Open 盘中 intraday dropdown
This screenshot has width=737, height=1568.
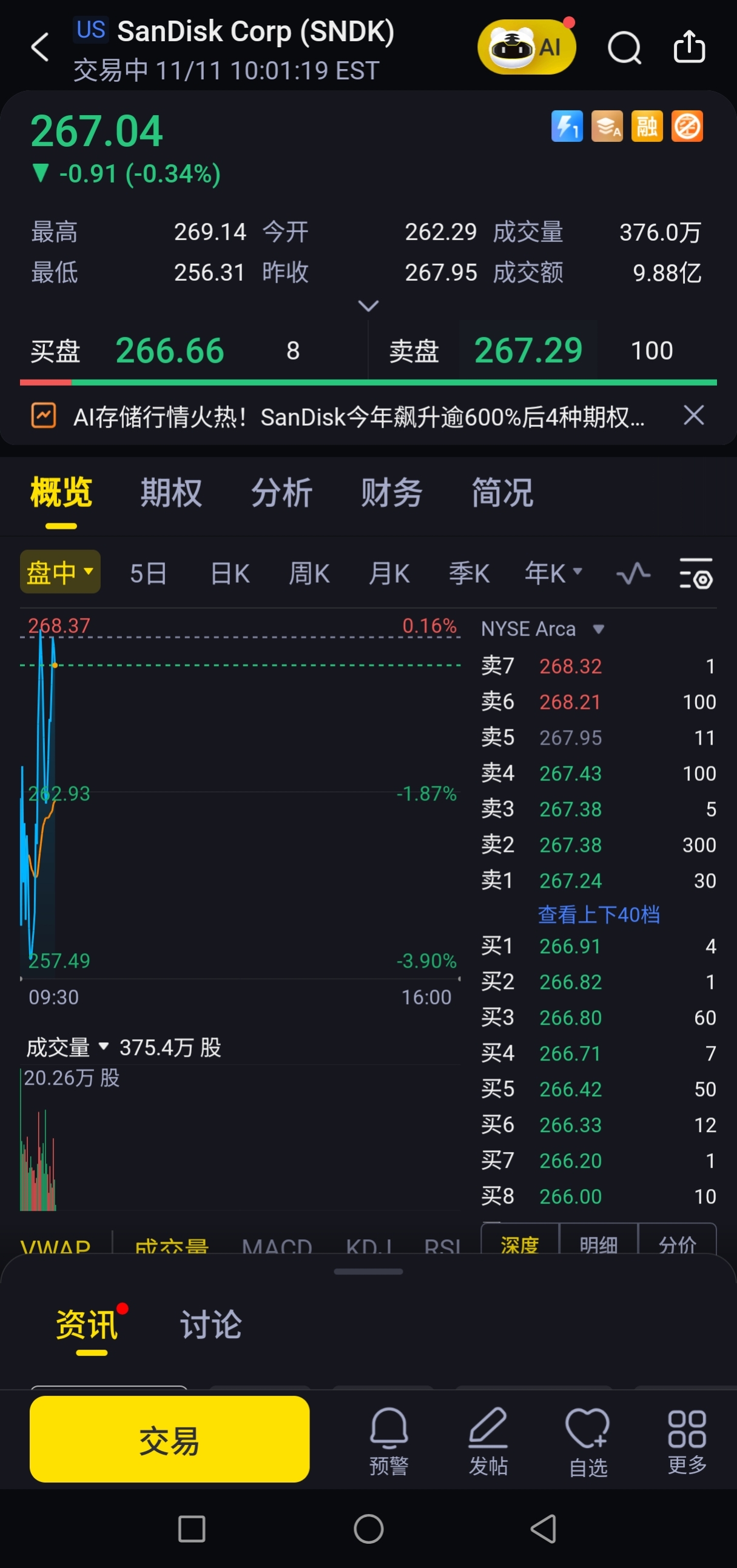pyautogui.click(x=60, y=572)
